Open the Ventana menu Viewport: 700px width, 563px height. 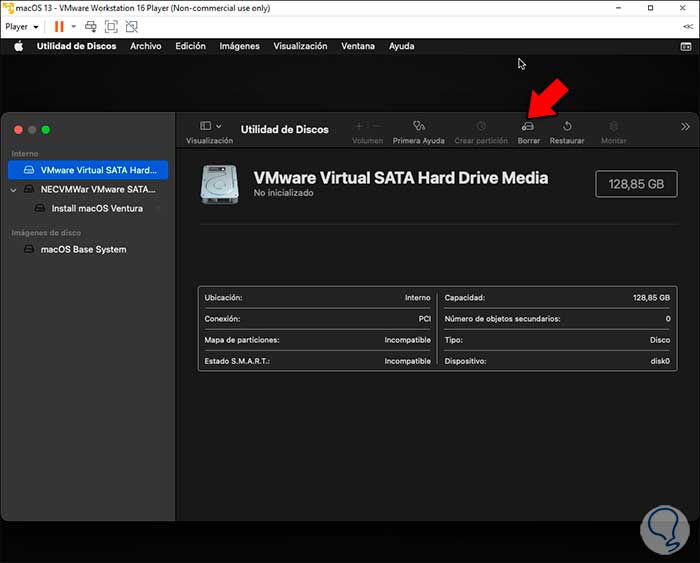358,46
